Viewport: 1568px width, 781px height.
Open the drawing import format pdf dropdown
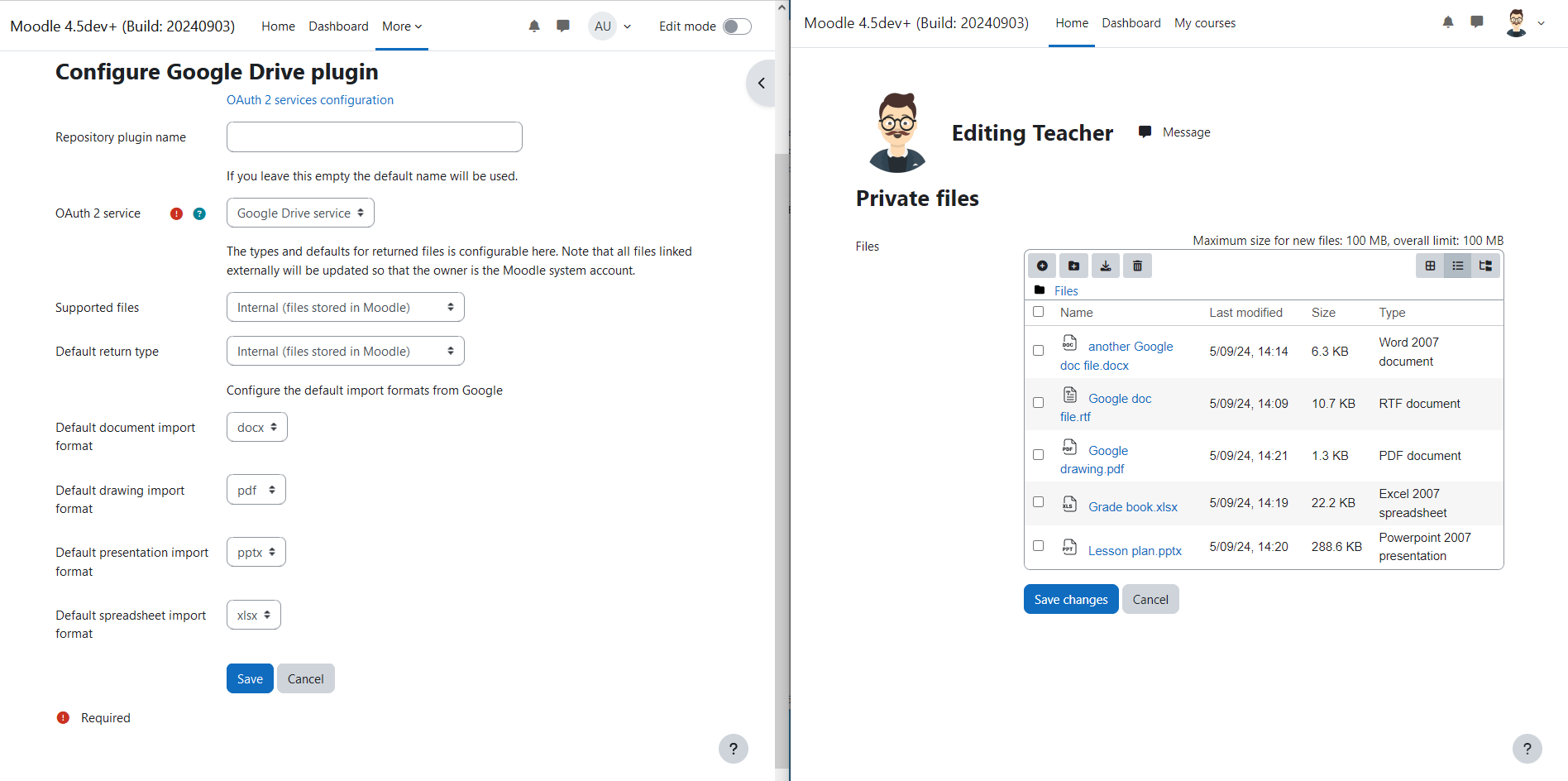click(x=256, y=490)
